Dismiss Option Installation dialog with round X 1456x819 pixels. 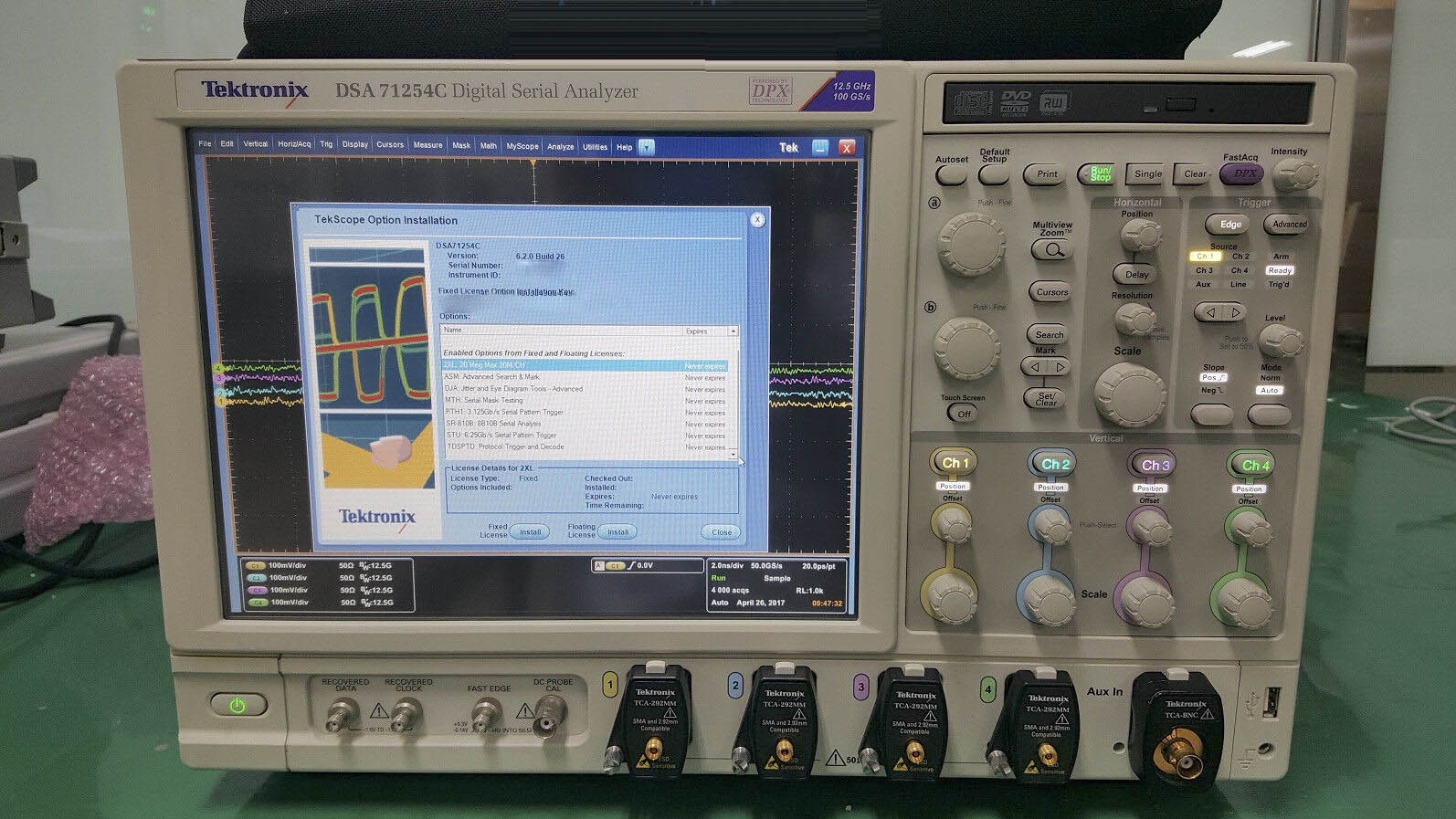(x=757, y=220)
